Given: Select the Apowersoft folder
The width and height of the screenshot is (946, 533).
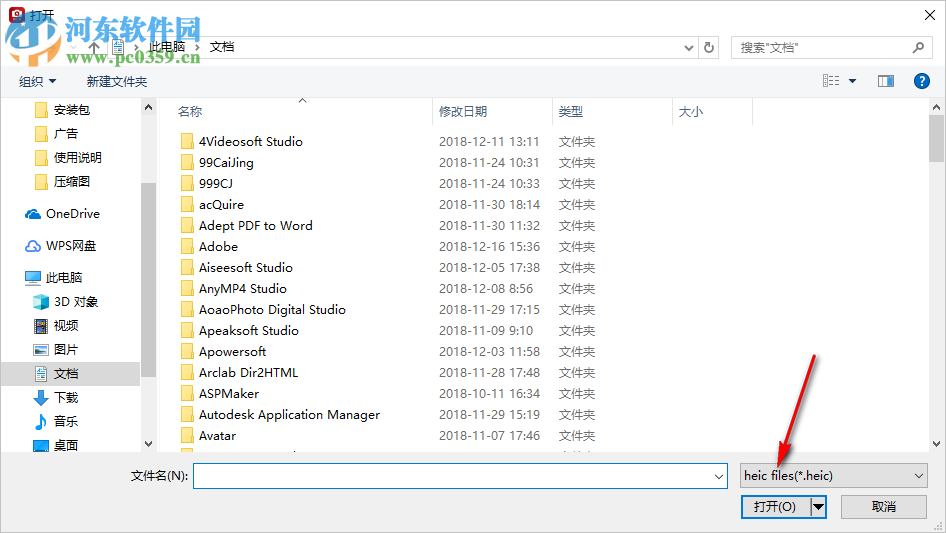Looking at the screenshot, I should (232, 351).
